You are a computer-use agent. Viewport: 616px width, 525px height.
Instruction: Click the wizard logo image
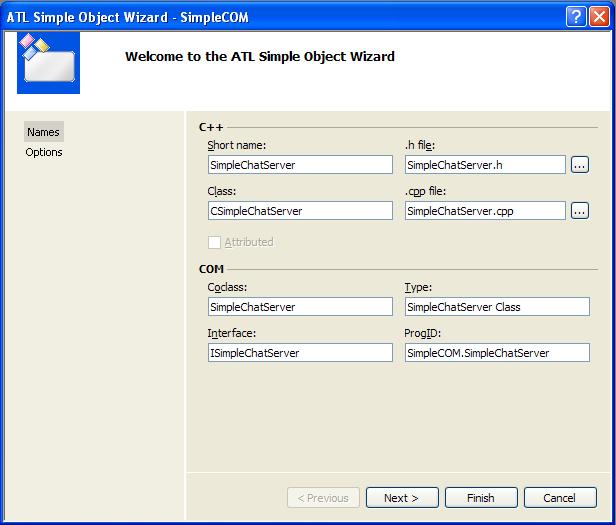48,63
